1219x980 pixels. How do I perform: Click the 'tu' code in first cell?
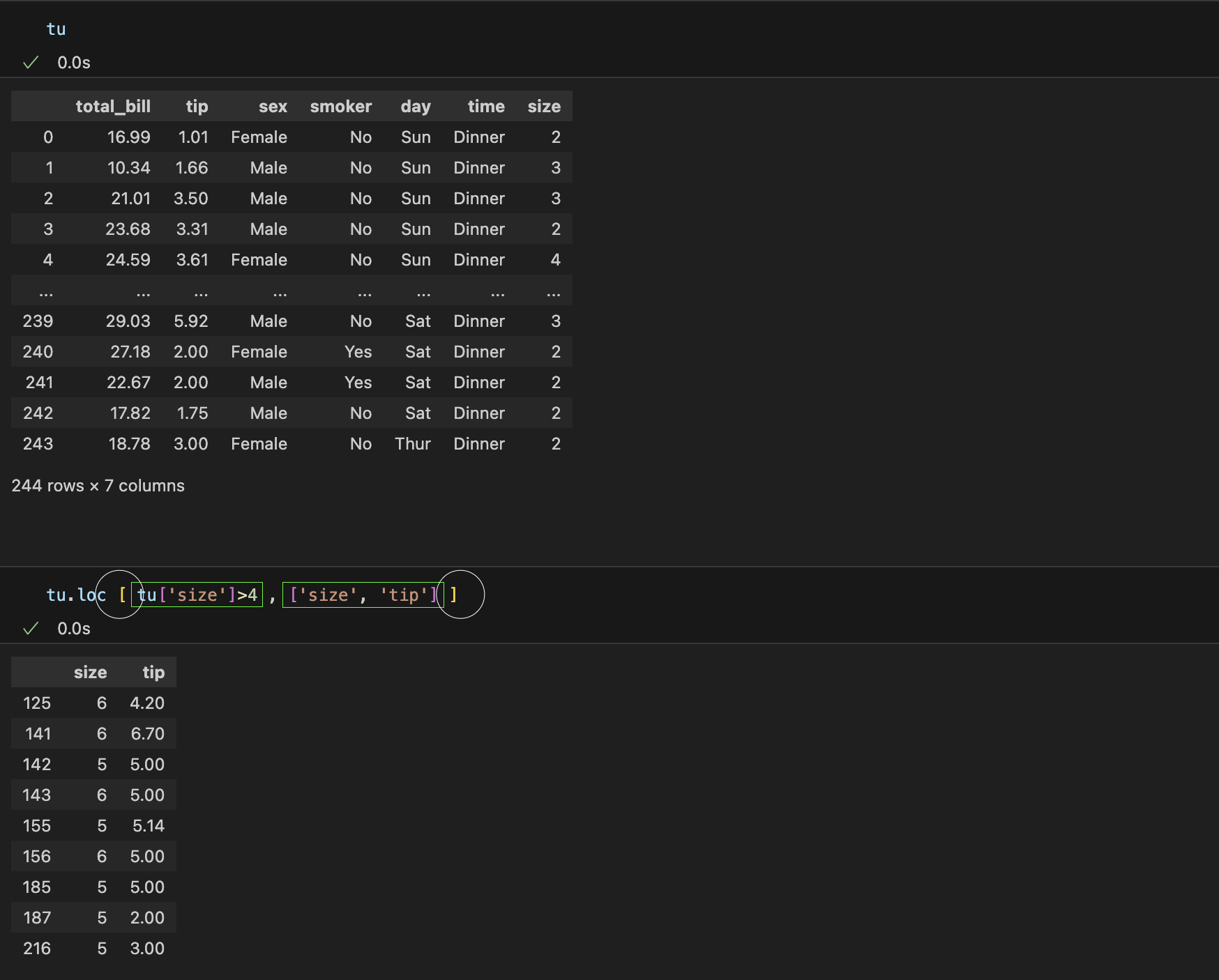click(x=56, y=29)
